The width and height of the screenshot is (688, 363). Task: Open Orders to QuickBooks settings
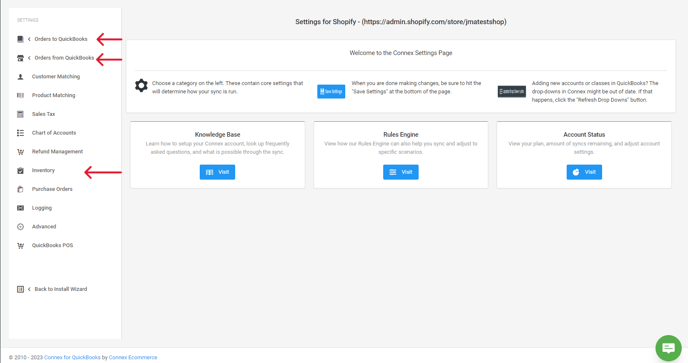pyautogui.click(x=61, y=39)
